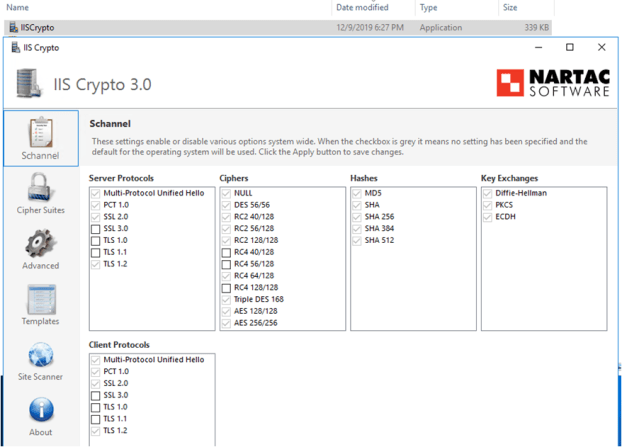Toggle Client Protocols PCT 1.0 checkbox
This screenshot has width=622, height=447.
95,372
